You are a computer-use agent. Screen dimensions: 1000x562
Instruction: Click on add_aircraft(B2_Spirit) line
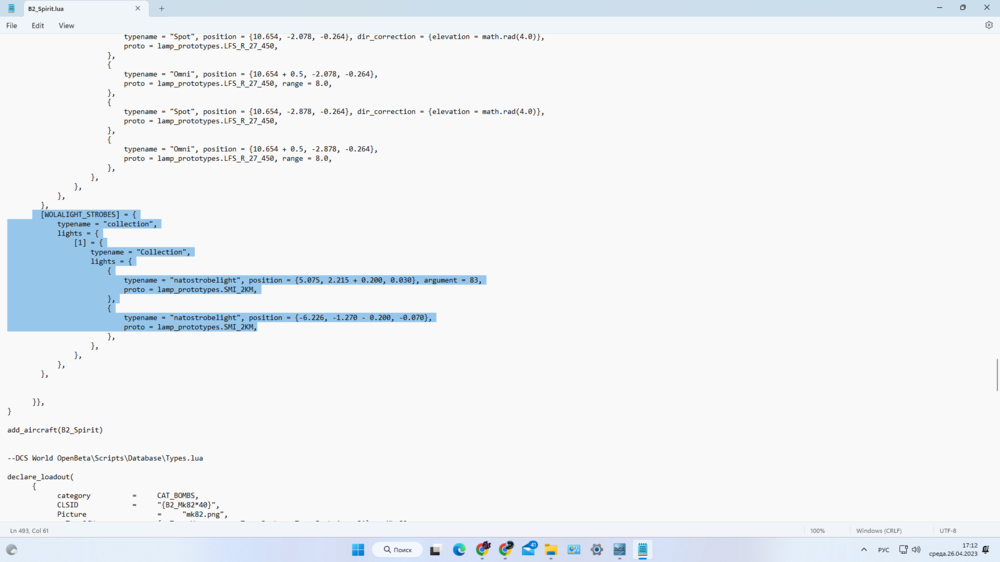coord(55,430)
